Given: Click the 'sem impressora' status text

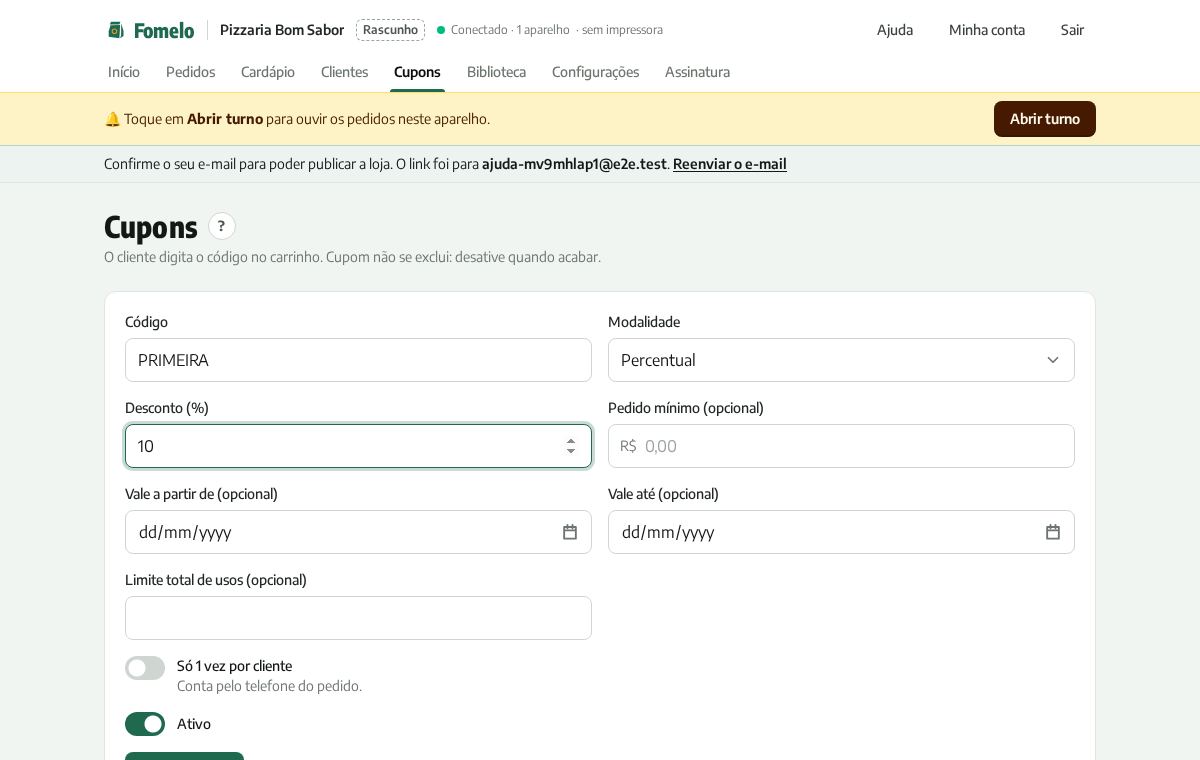Looking at the screenshot, I should [x=622, y=30].
